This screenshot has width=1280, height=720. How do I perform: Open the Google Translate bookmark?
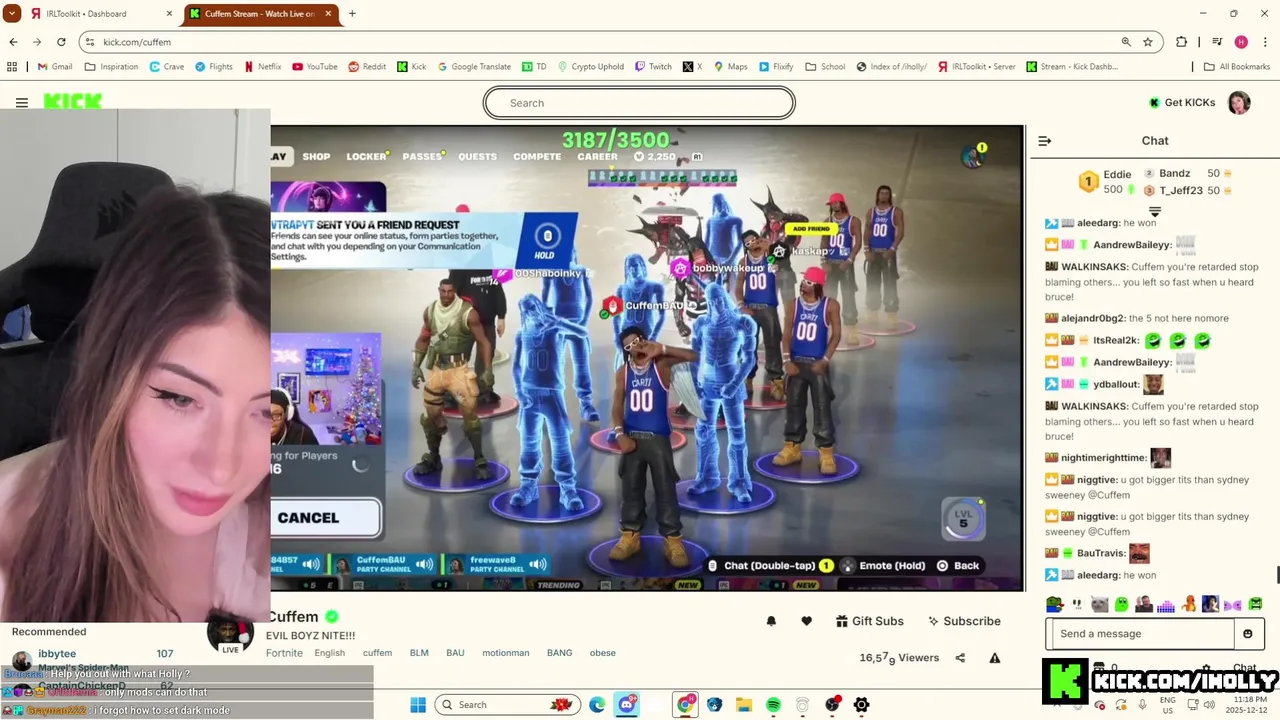[474, 67]
